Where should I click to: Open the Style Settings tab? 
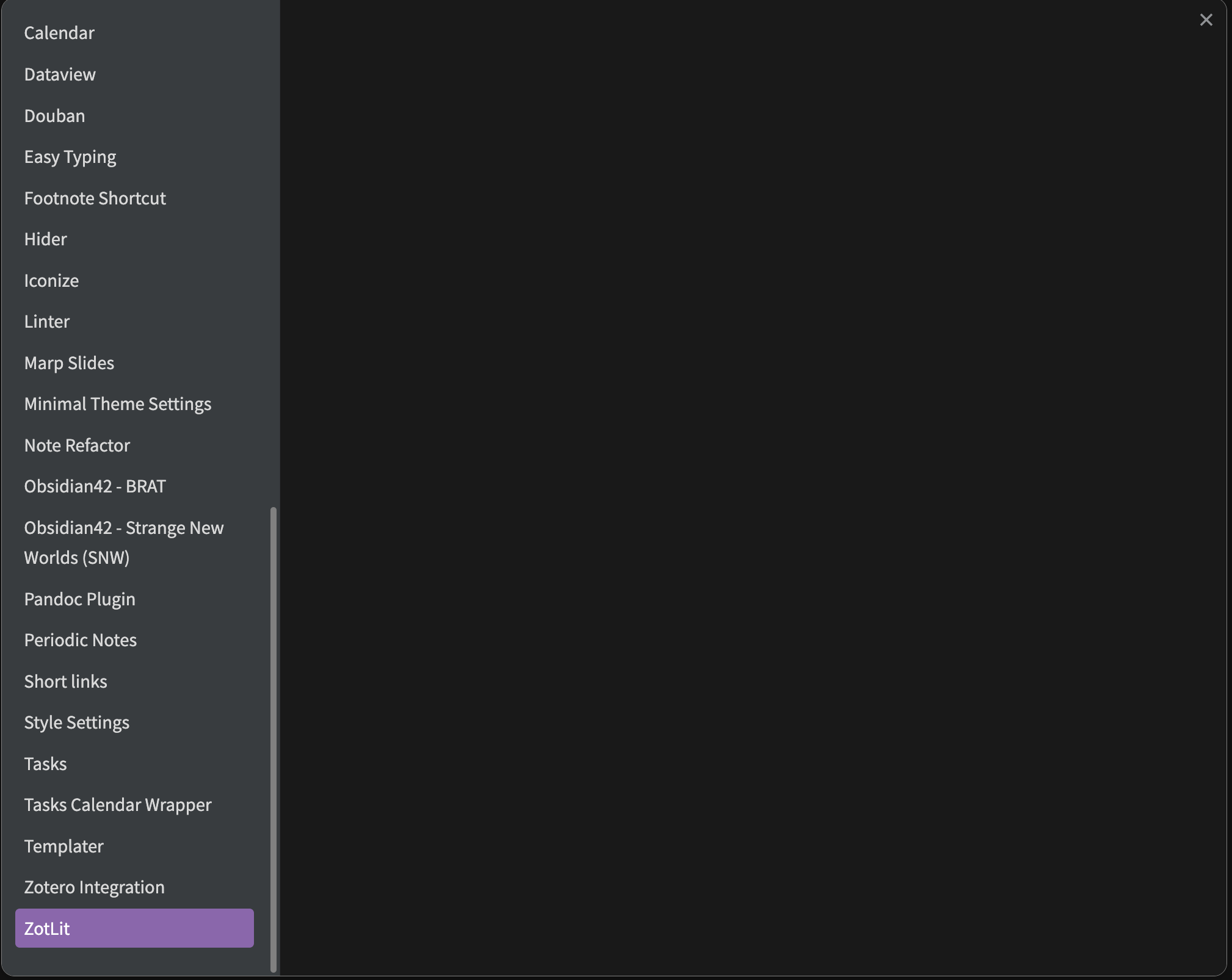(76, 722)
